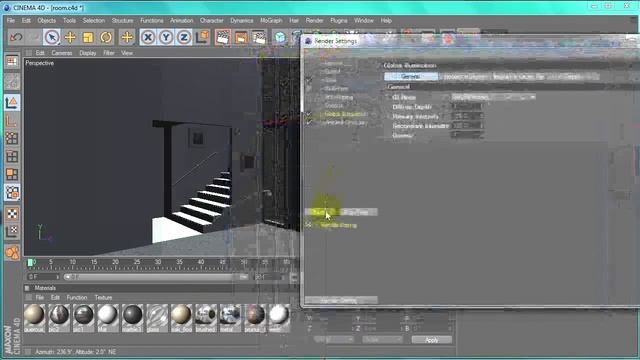Toggle the My Render Setting checkbox
640x360 pixels.
pos(309,225)
